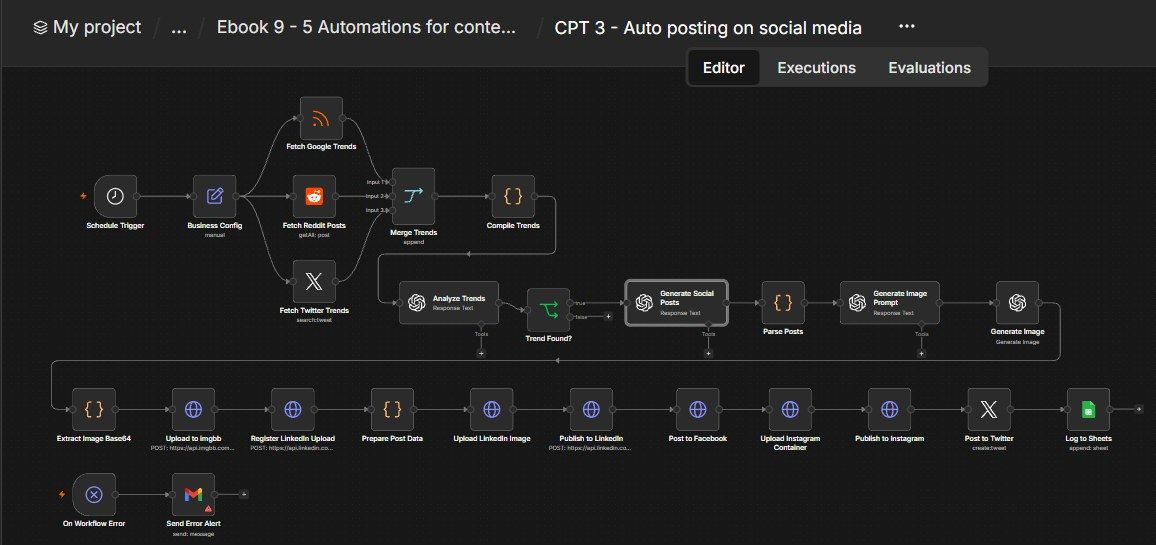This screenshot has height=545, width=1156.
Task: Switch to the Executions tab
Action: 816,68
